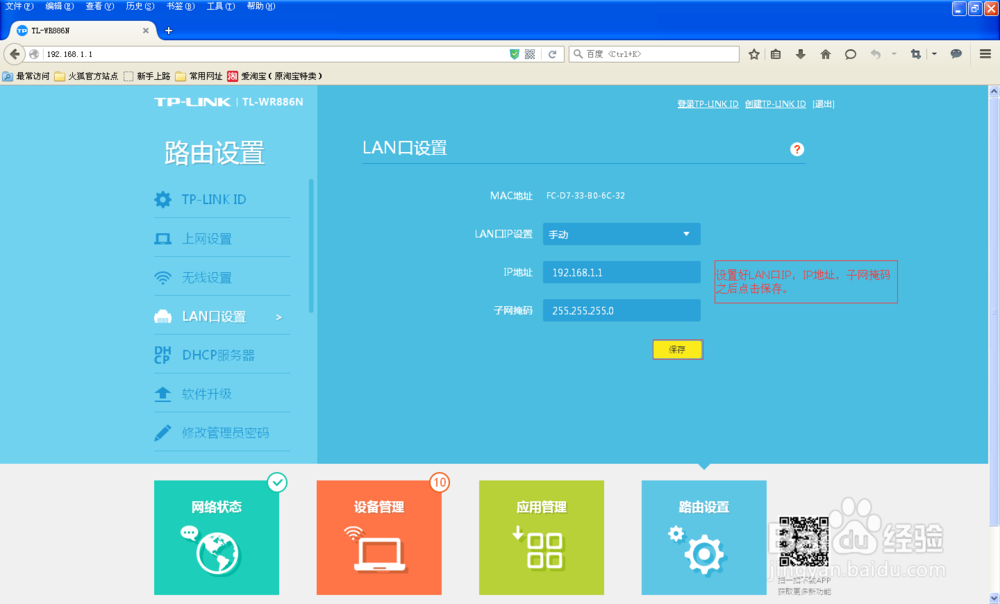The image size is (1000, 604).
Task: Open the 设备管理 tile
Action: pos(379,538)
